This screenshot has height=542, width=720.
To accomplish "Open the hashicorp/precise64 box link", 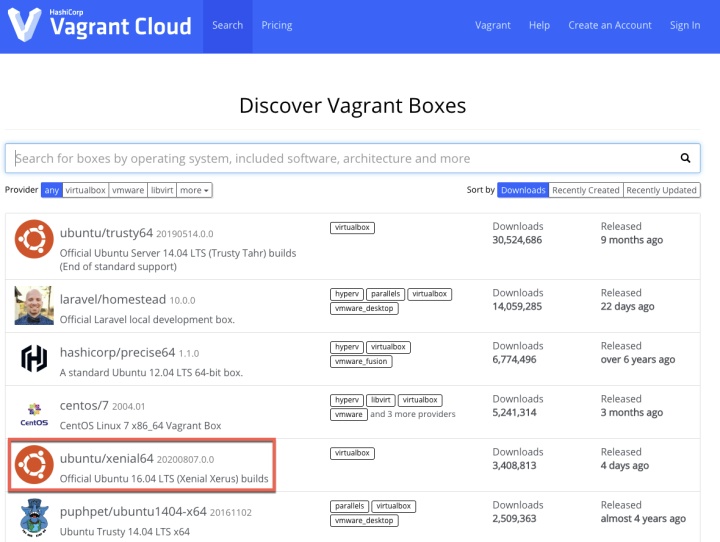I will 118,352.
